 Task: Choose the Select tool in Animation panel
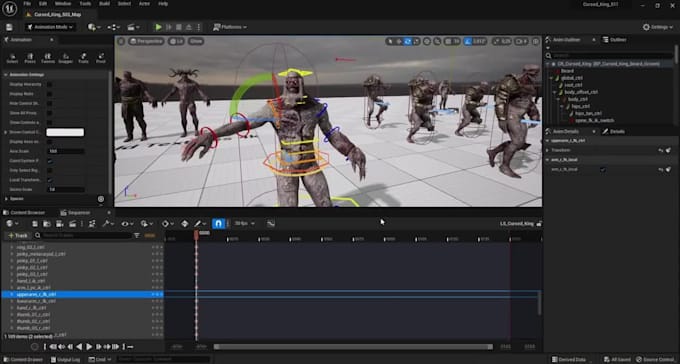point(12,58)
